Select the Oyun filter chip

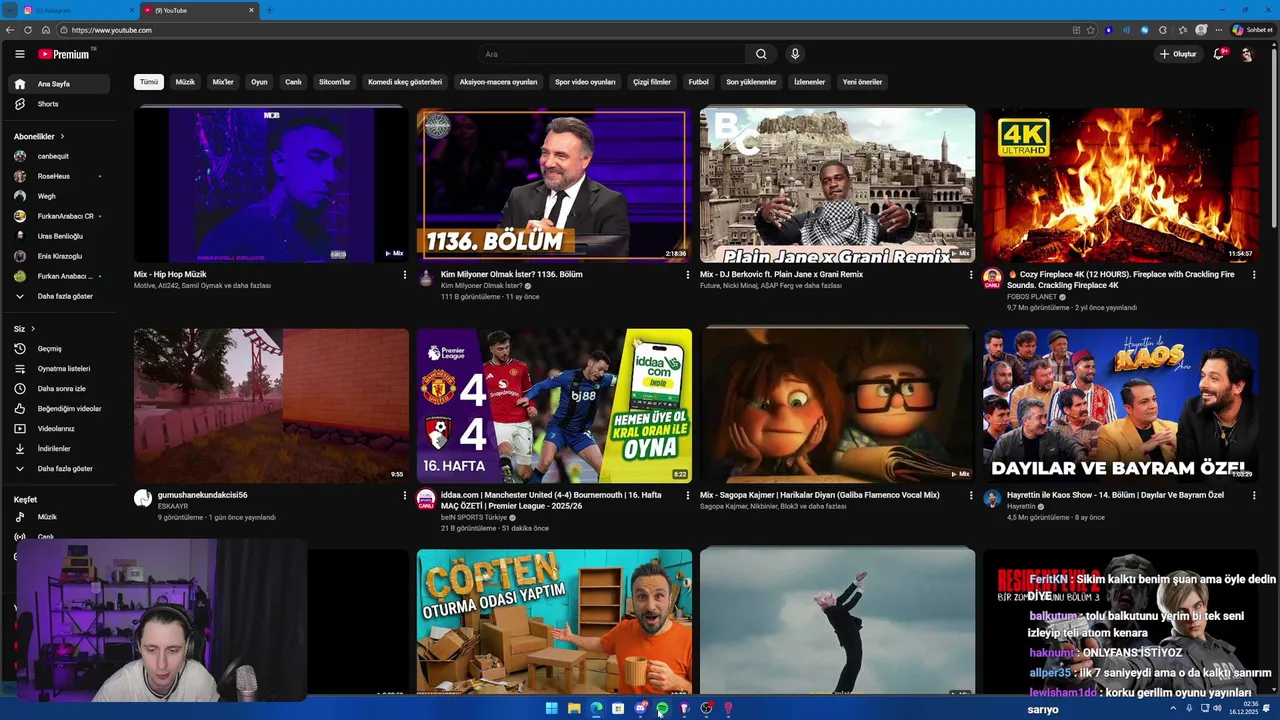click(x=259, y=82)
